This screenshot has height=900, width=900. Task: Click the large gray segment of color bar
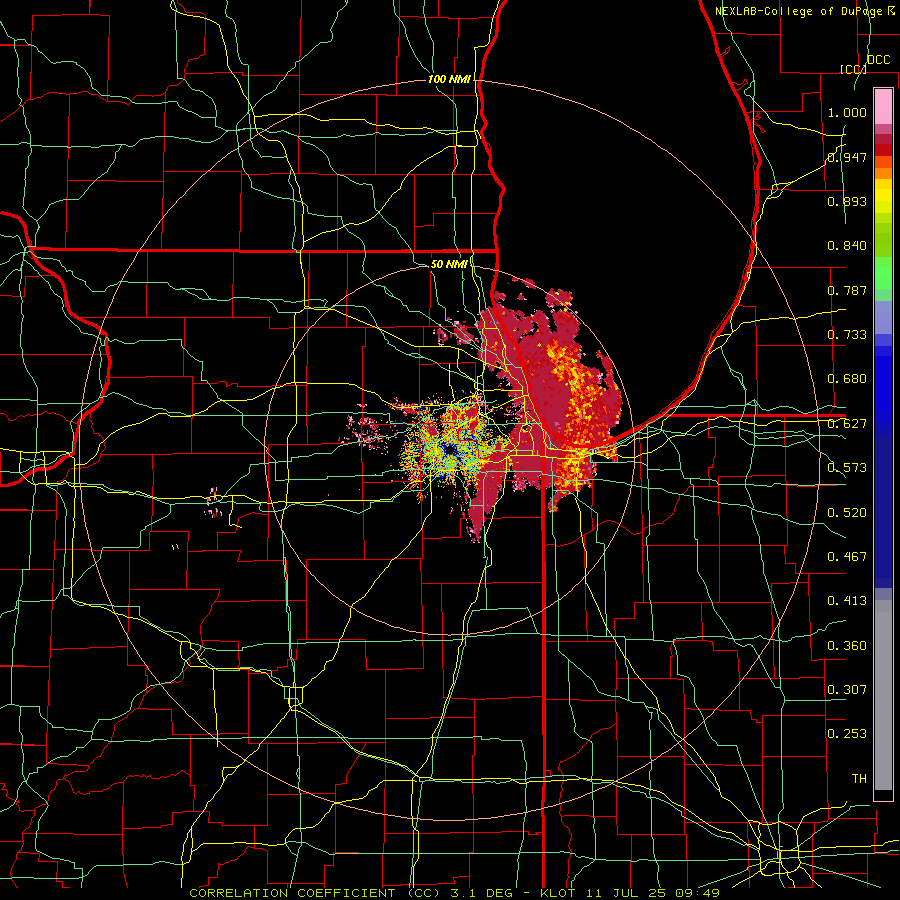883,695
